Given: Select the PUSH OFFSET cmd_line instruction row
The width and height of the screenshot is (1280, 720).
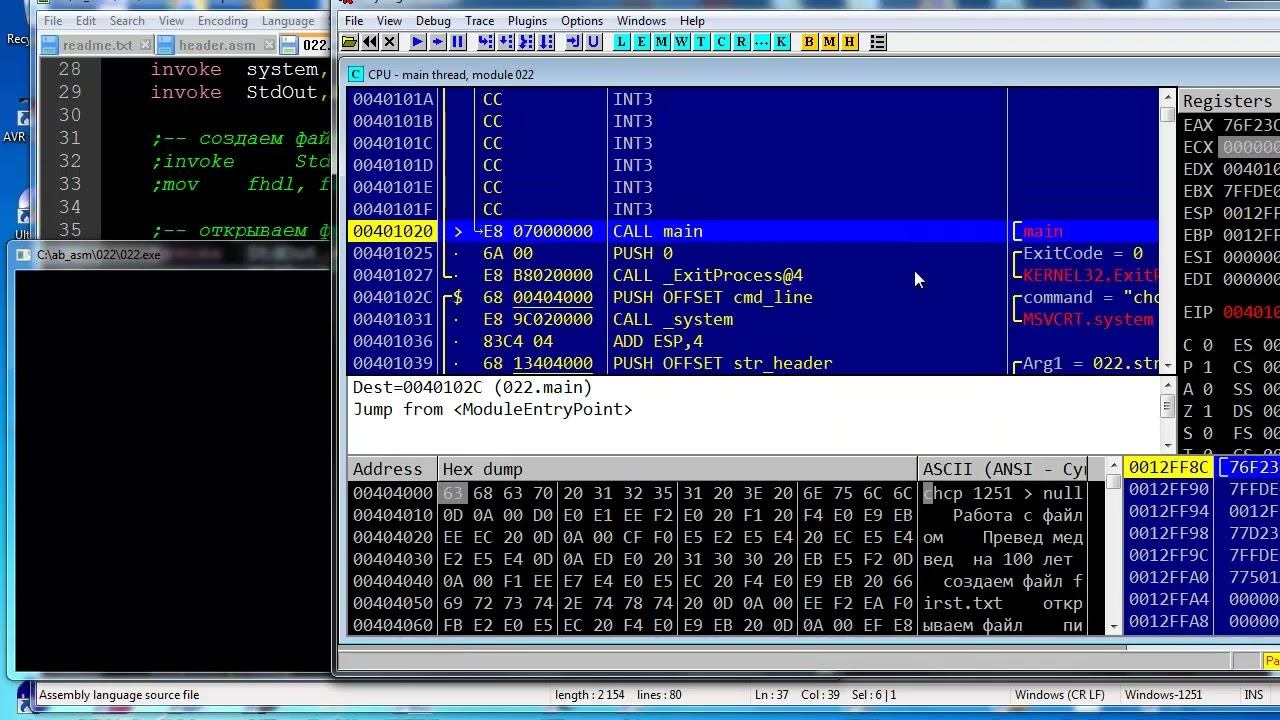Looking at the screenshot, I should [x=754, y=297].
